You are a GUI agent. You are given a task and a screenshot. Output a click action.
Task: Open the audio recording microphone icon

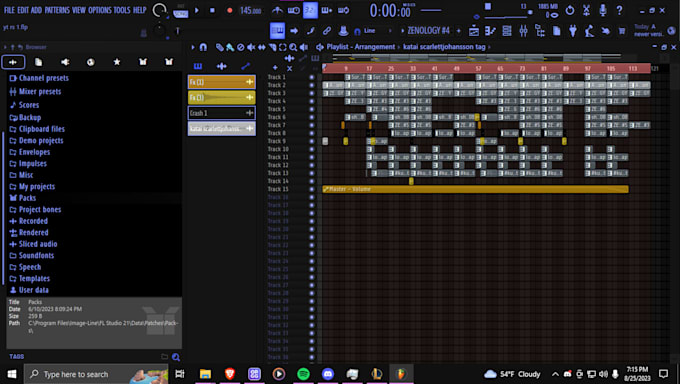click(x=603, y=10)
